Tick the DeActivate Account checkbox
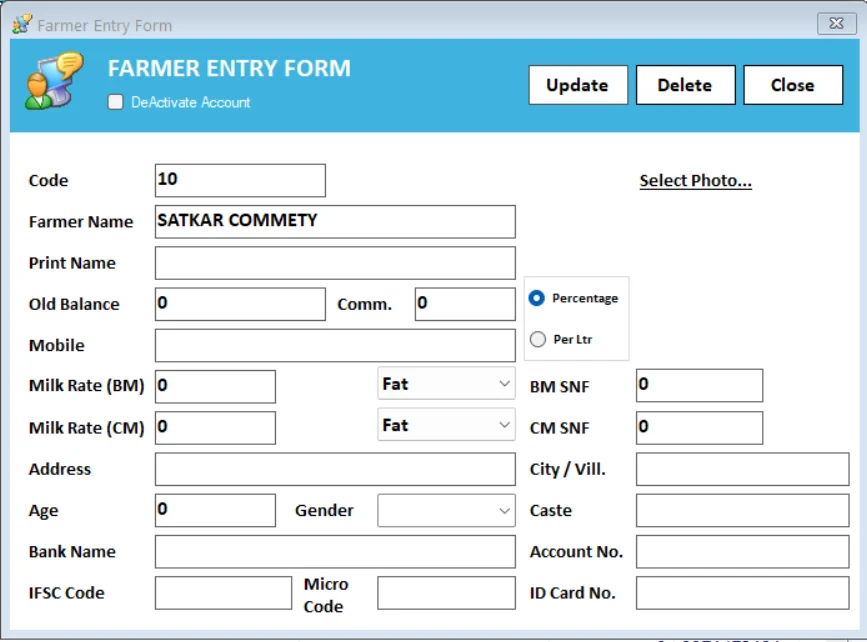This screenshot has height=642, width=867. [x=116, y=102]
